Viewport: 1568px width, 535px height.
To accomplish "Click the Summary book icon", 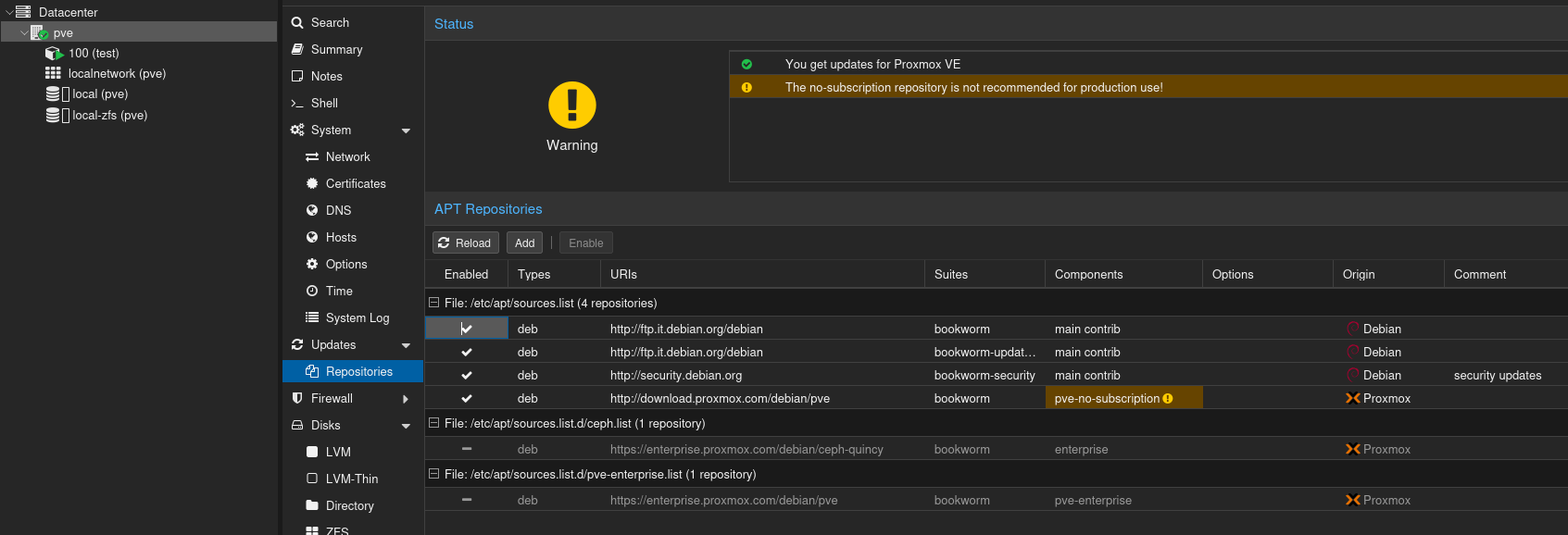I will click(x=297, y=49).
